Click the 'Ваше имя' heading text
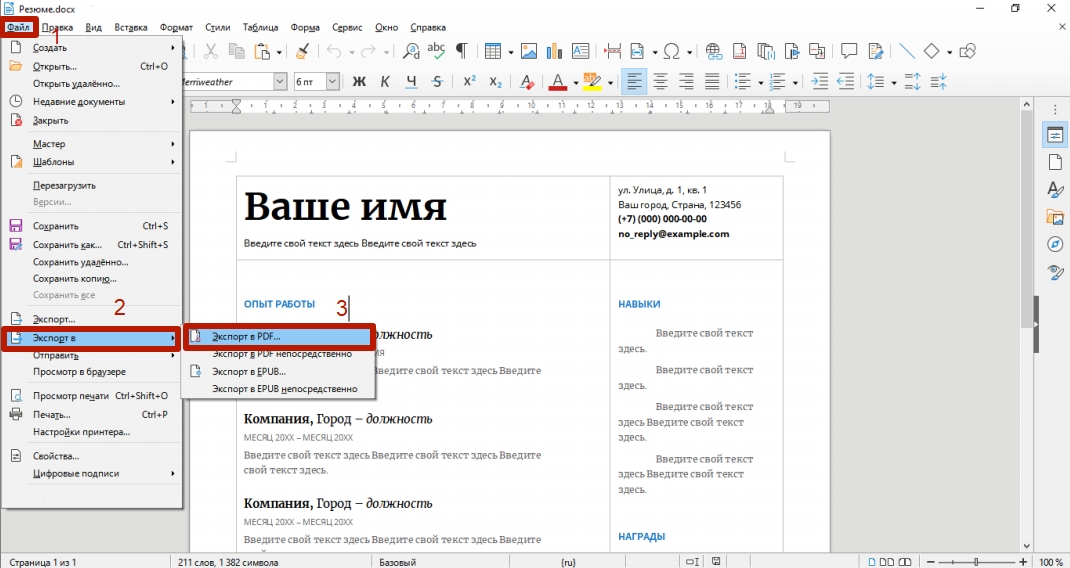 pos(345,206)
